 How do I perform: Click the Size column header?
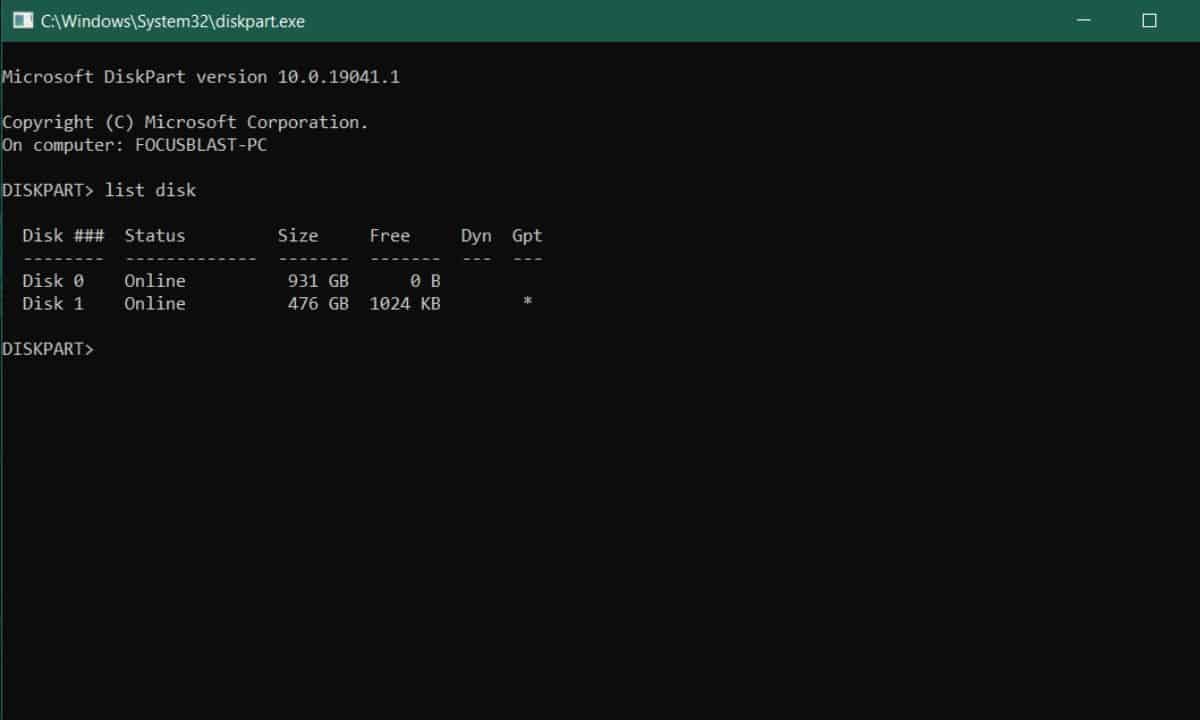pyautogui.click(x=297, y=236)
